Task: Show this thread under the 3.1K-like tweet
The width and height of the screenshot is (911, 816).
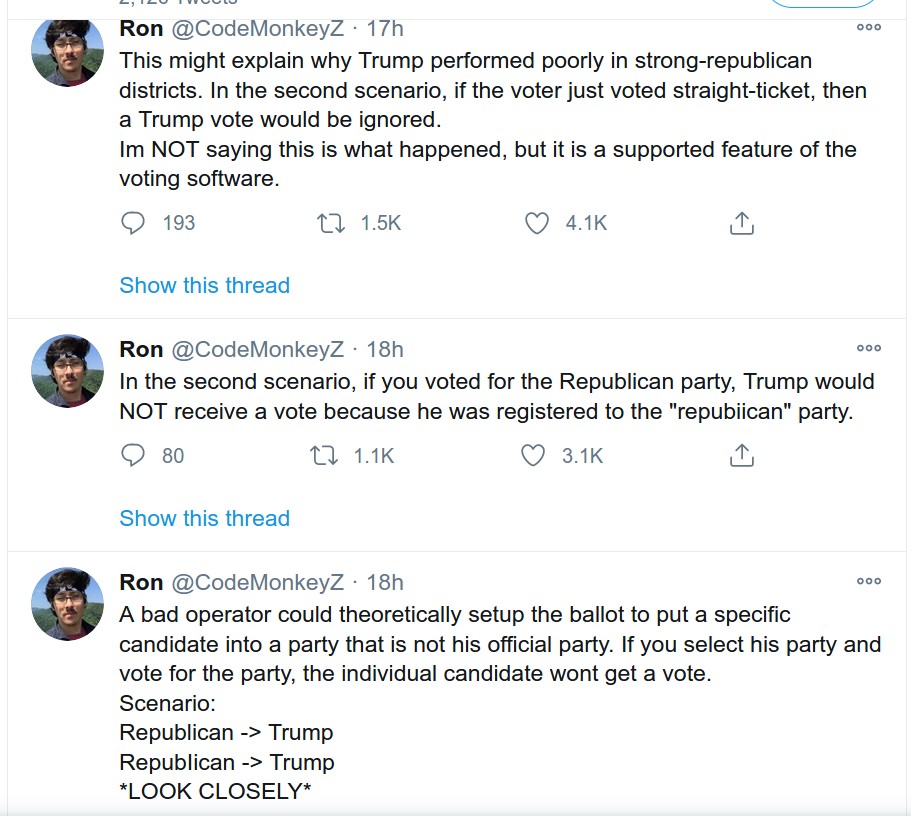Action: point(205,518)
